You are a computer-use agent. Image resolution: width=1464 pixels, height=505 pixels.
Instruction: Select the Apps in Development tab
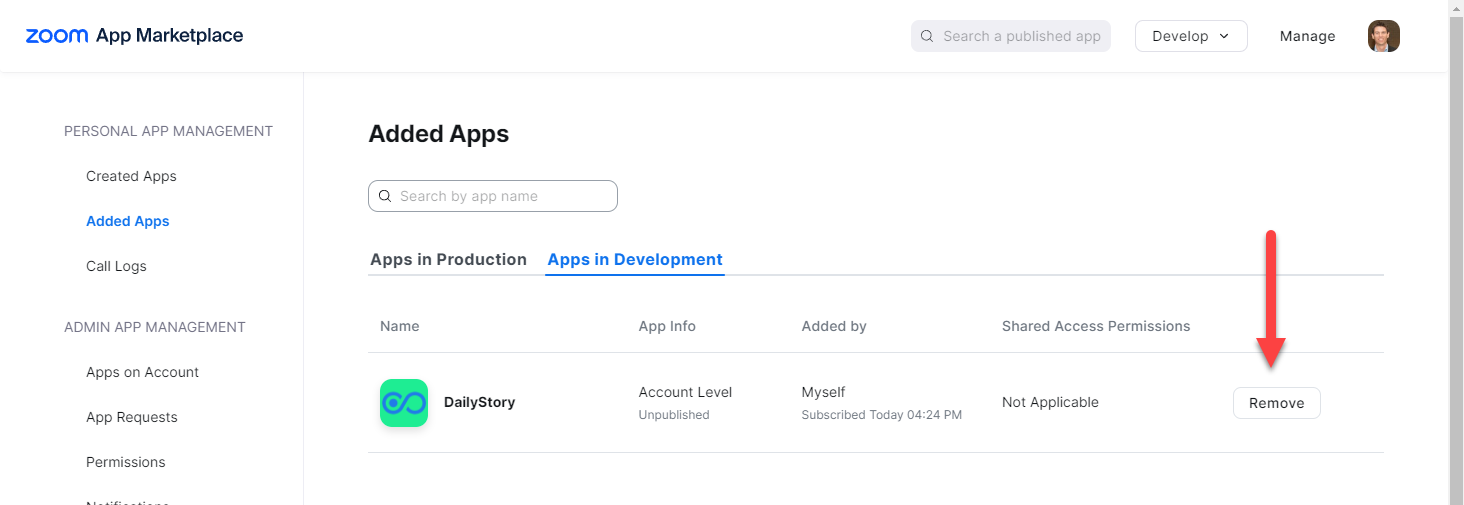pyautogui.click(x=635, y=259)
